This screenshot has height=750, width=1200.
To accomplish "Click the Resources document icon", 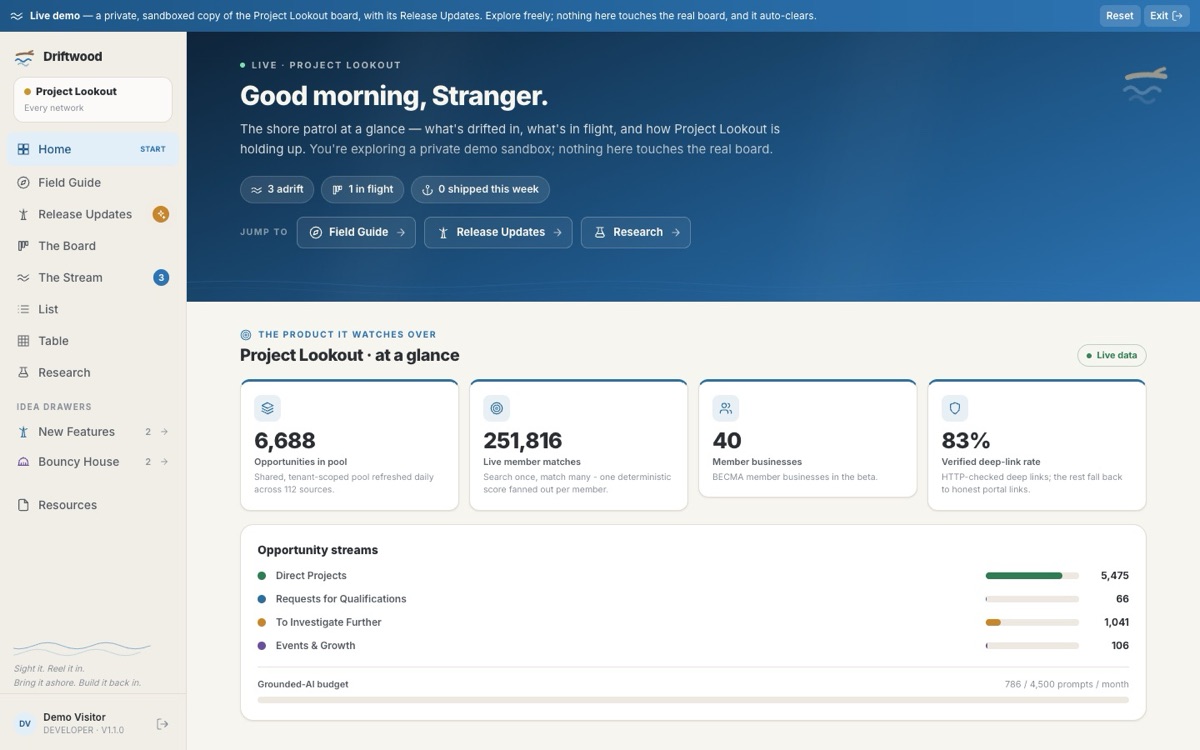I will 23,505.
